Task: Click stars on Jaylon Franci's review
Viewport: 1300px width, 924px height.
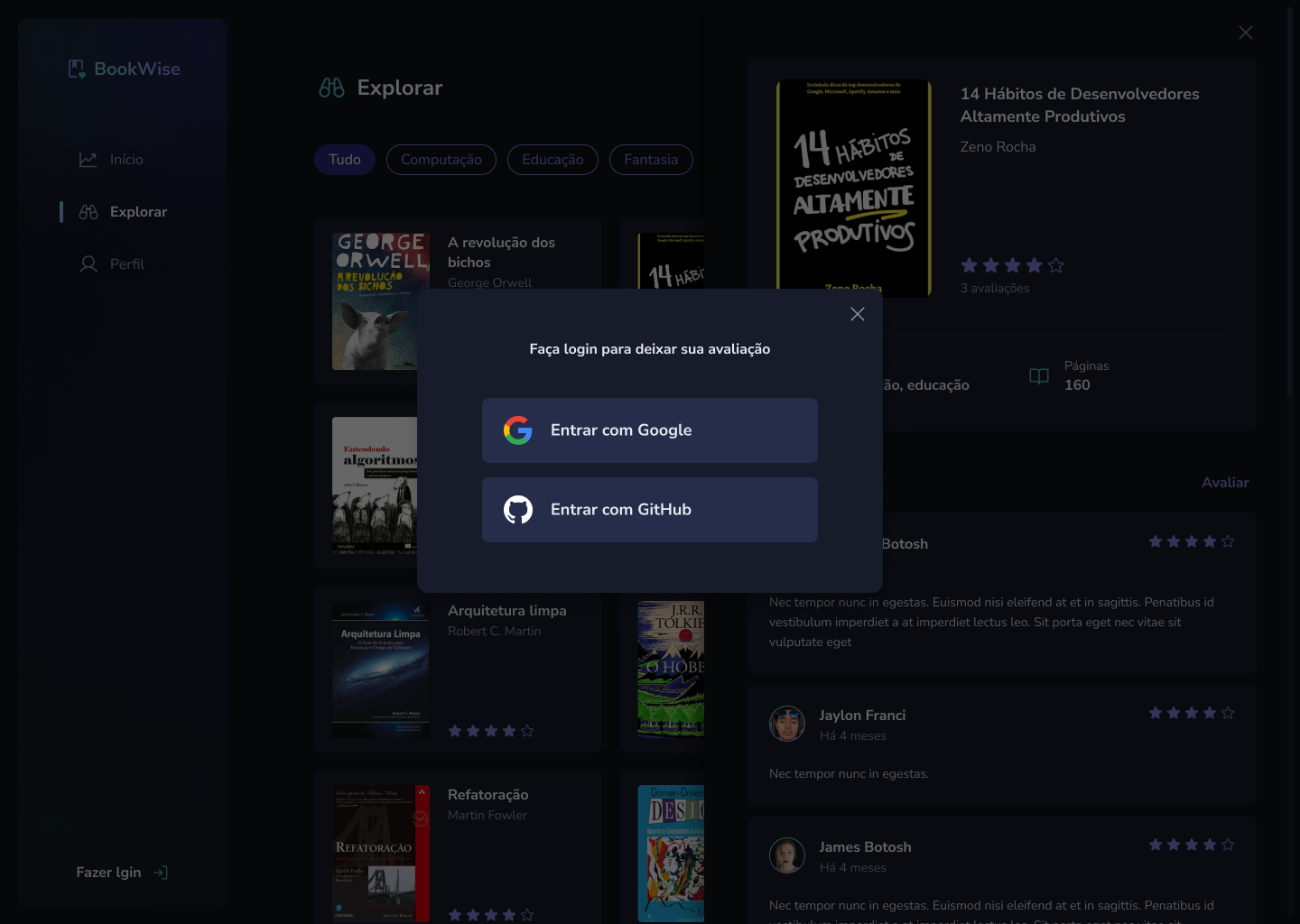Action: pyautogui.click(x=1192, y=713)
